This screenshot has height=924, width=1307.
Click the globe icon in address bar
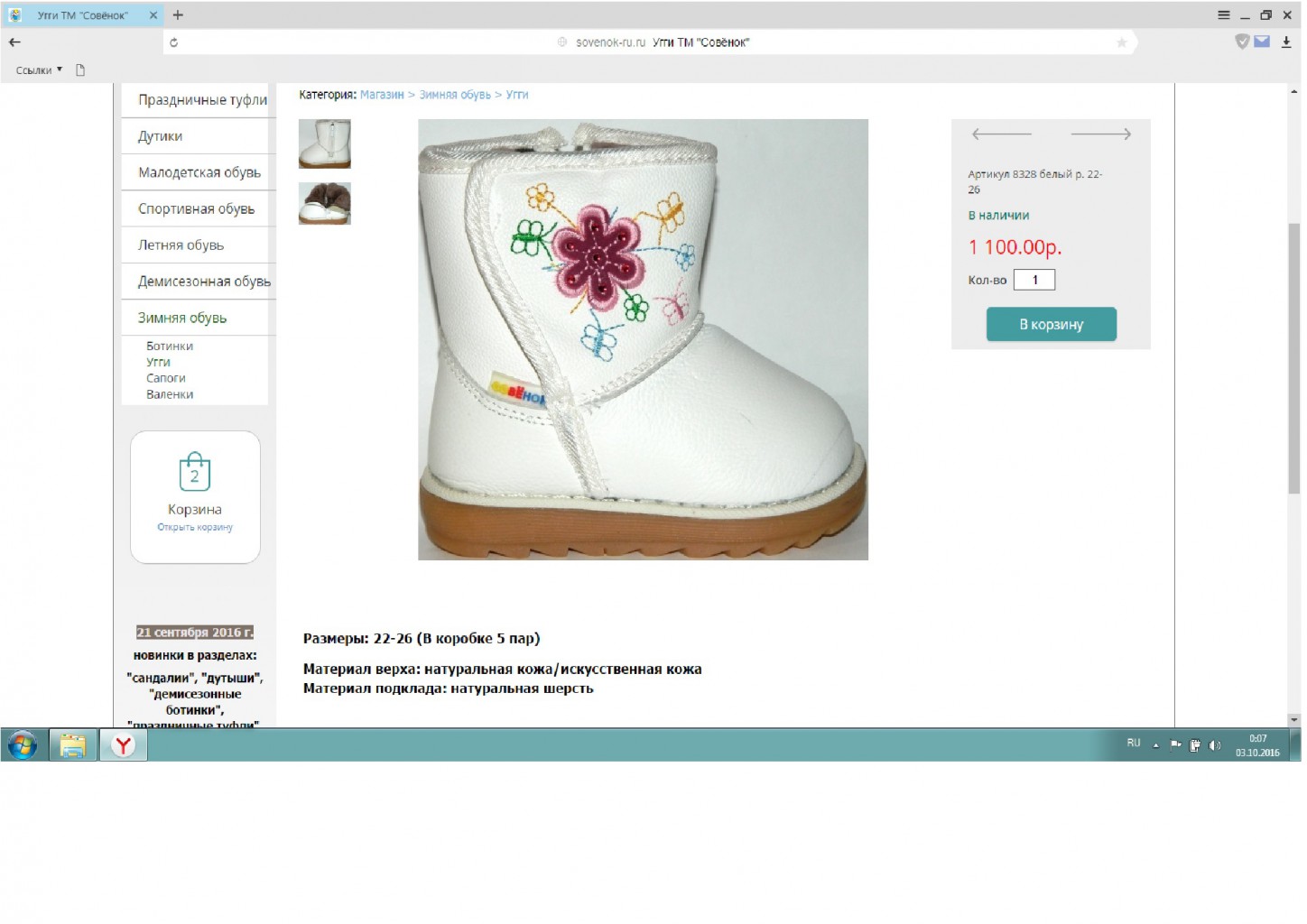(x=562, y=42)
